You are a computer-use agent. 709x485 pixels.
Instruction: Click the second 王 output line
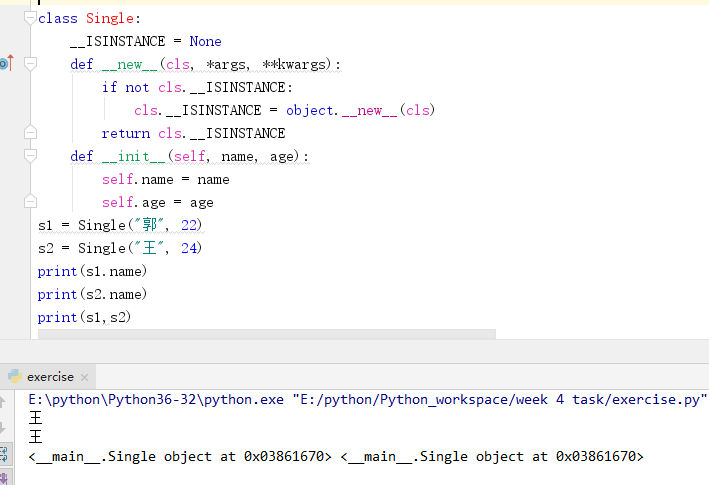pyautogui.click(x=36, y=437)
